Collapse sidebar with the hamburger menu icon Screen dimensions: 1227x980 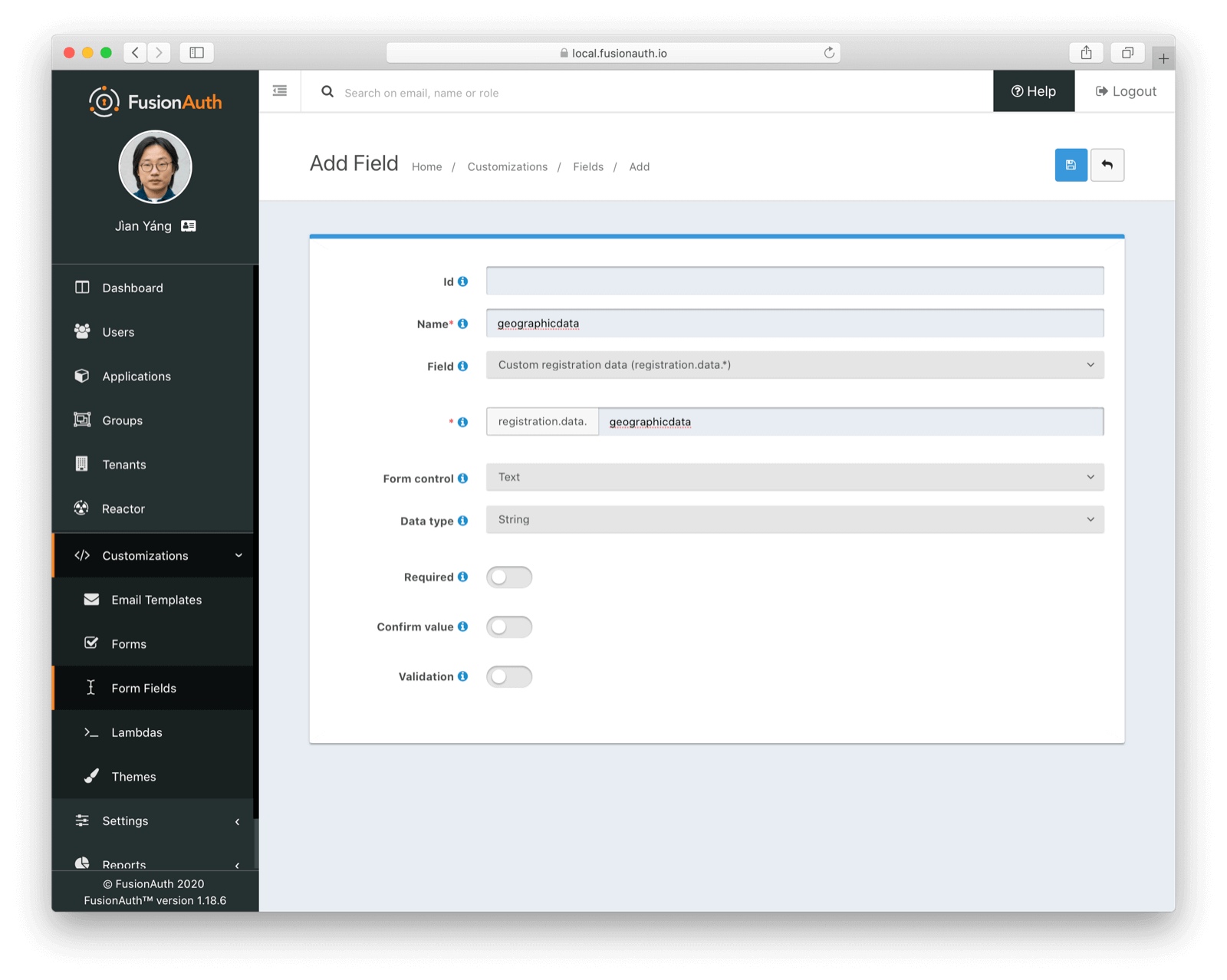(280, 91)
